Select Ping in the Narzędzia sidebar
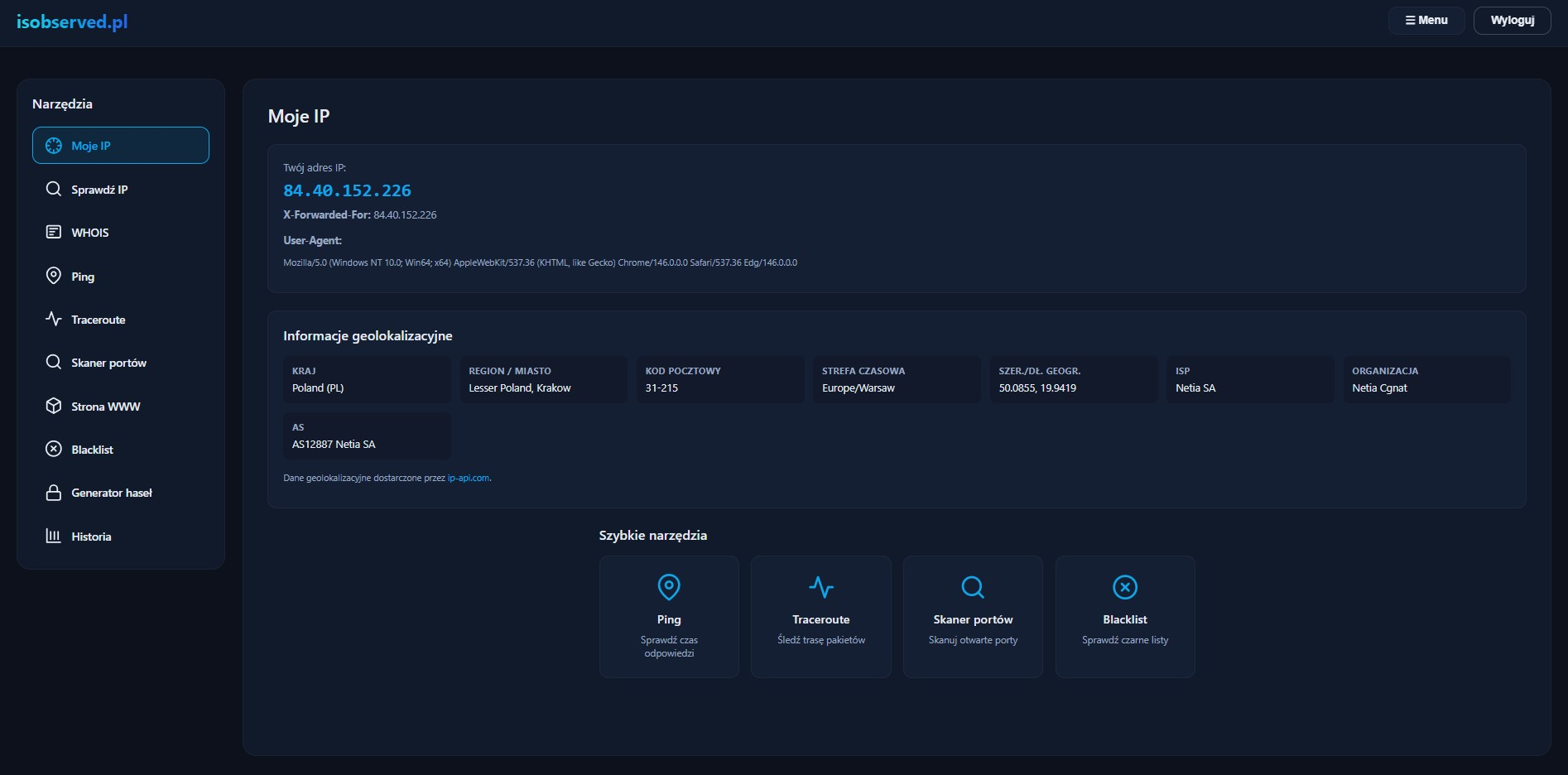 click(x=121, y=276)
